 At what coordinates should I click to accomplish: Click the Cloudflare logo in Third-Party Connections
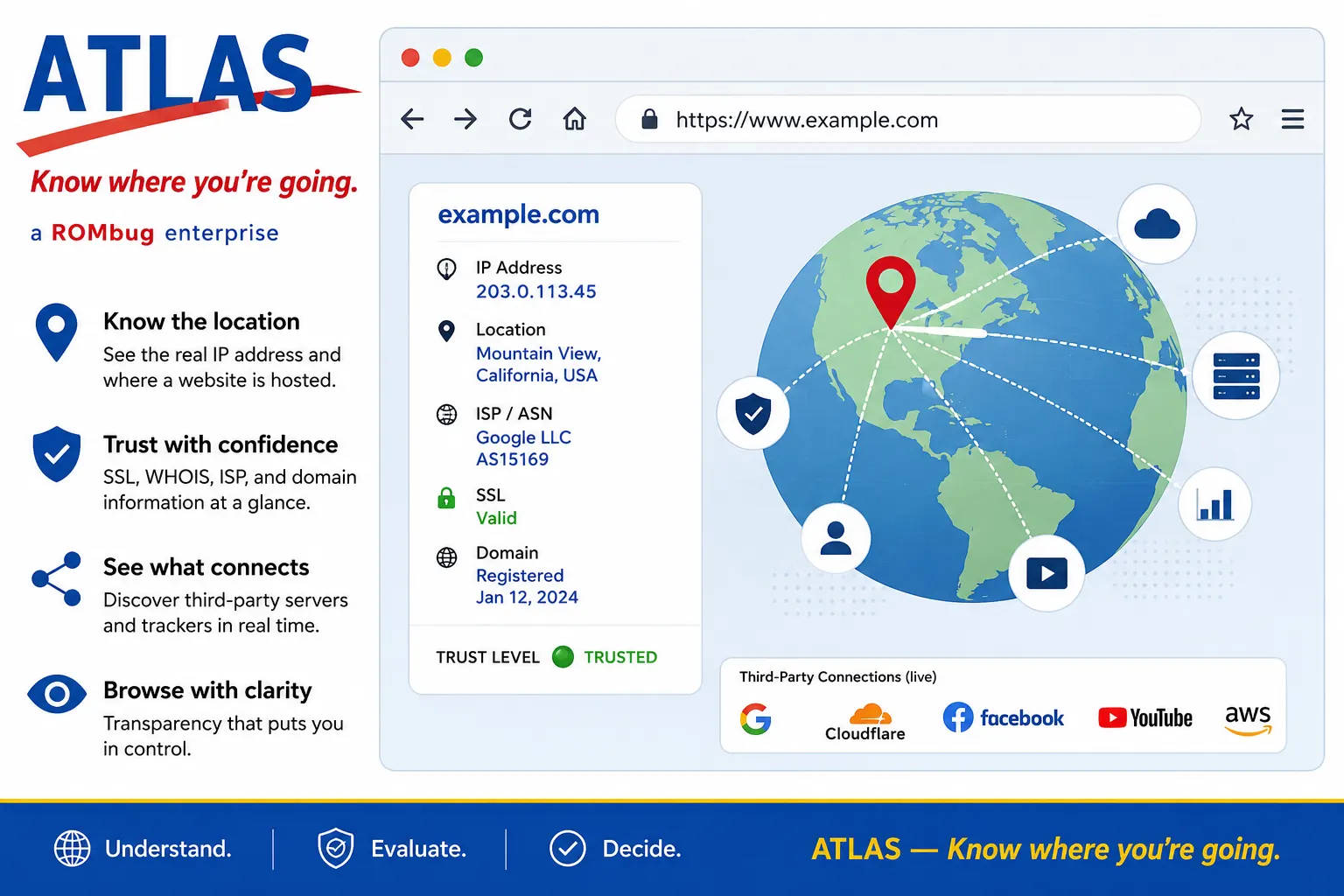[x=865, y=722]
